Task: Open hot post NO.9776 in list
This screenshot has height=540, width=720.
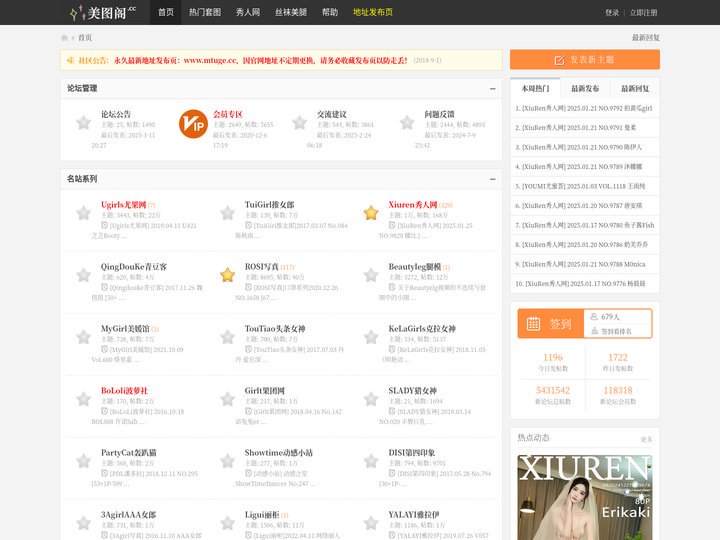Action: tap(580, 284)
